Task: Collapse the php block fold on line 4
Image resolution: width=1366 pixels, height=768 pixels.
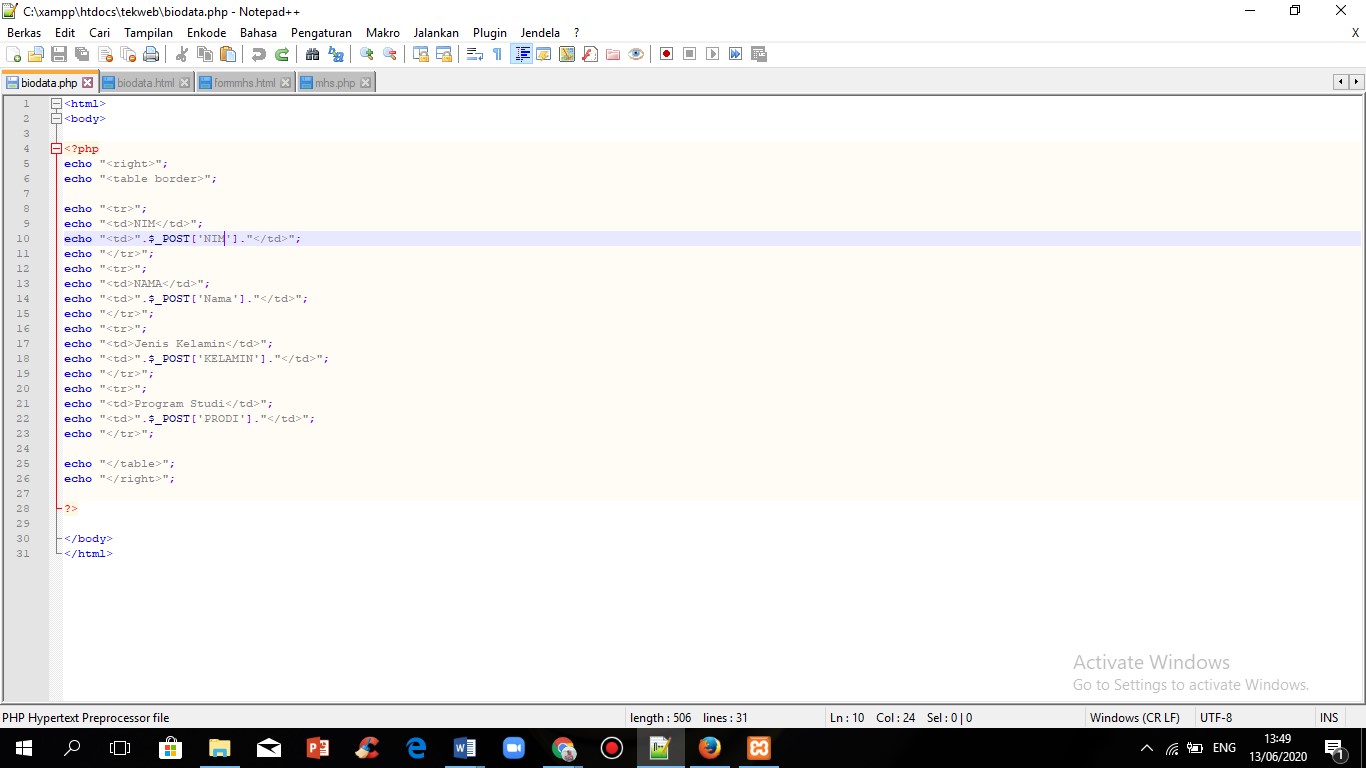Action: pyautogui.click(x=57, y=149)
